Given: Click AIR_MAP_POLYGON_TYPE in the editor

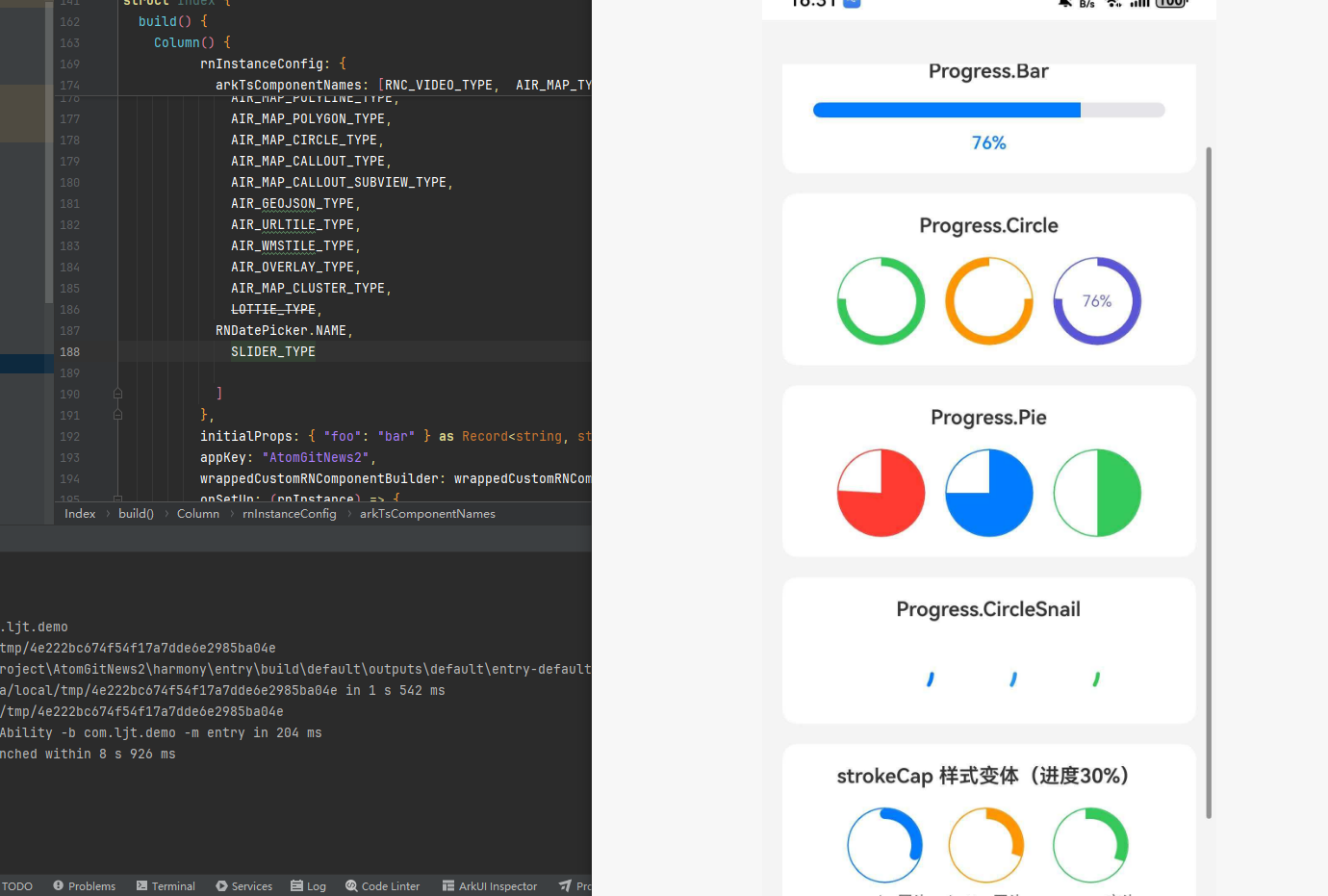Looking at the screenshot, I should point(308,118).
